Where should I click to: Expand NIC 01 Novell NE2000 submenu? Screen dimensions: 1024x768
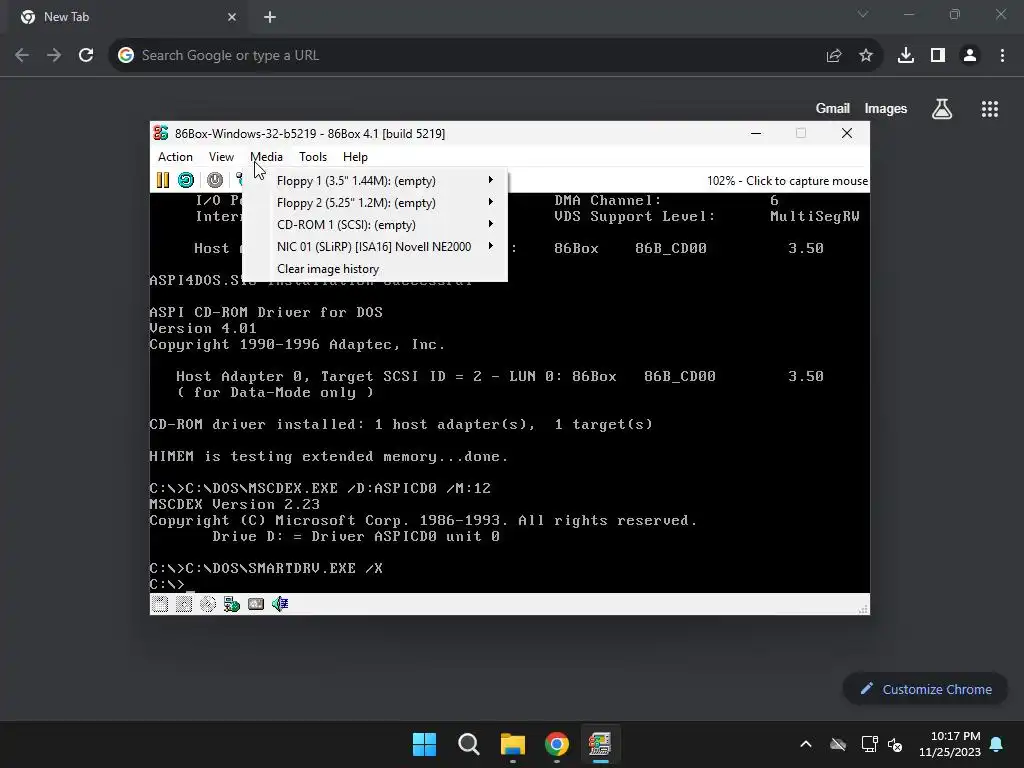pos(375,247)
